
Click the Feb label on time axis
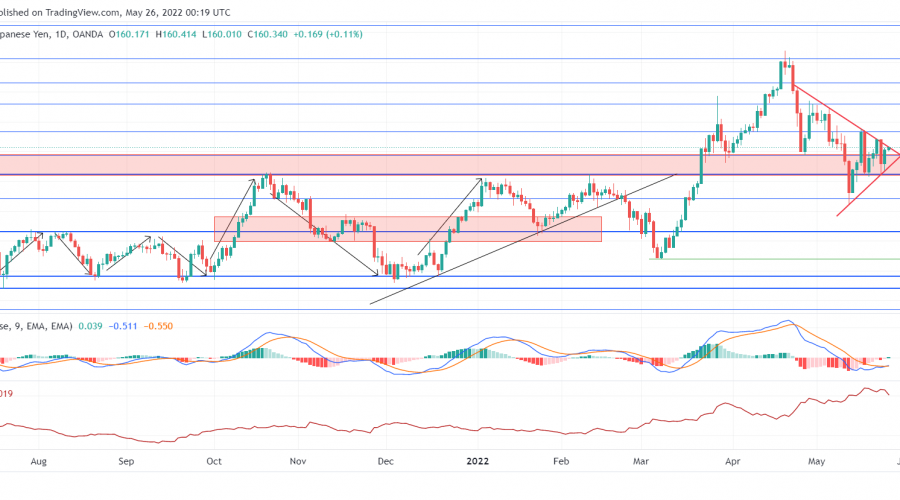(561, 462)
